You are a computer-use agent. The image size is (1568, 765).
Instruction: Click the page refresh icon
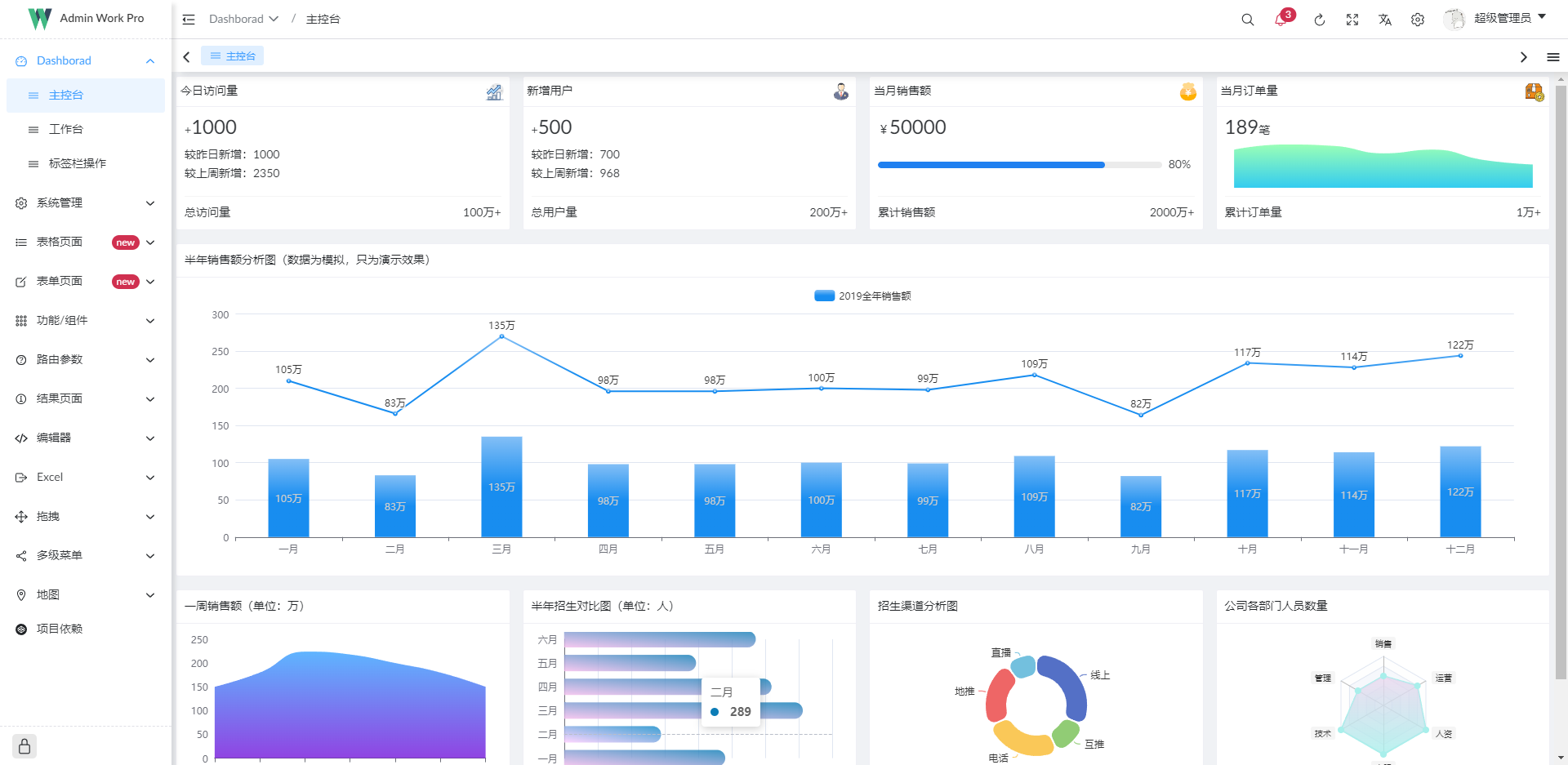coord(1320,19)
